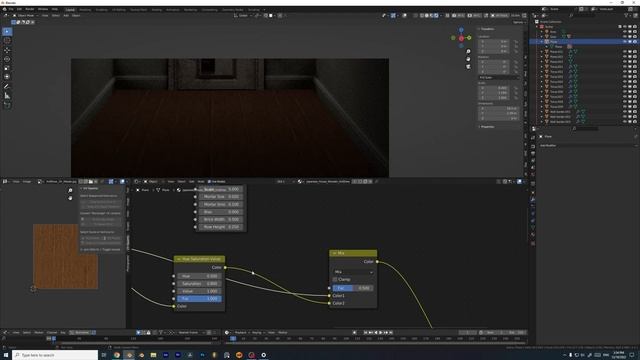Select the Measure tool

[7, 96]
